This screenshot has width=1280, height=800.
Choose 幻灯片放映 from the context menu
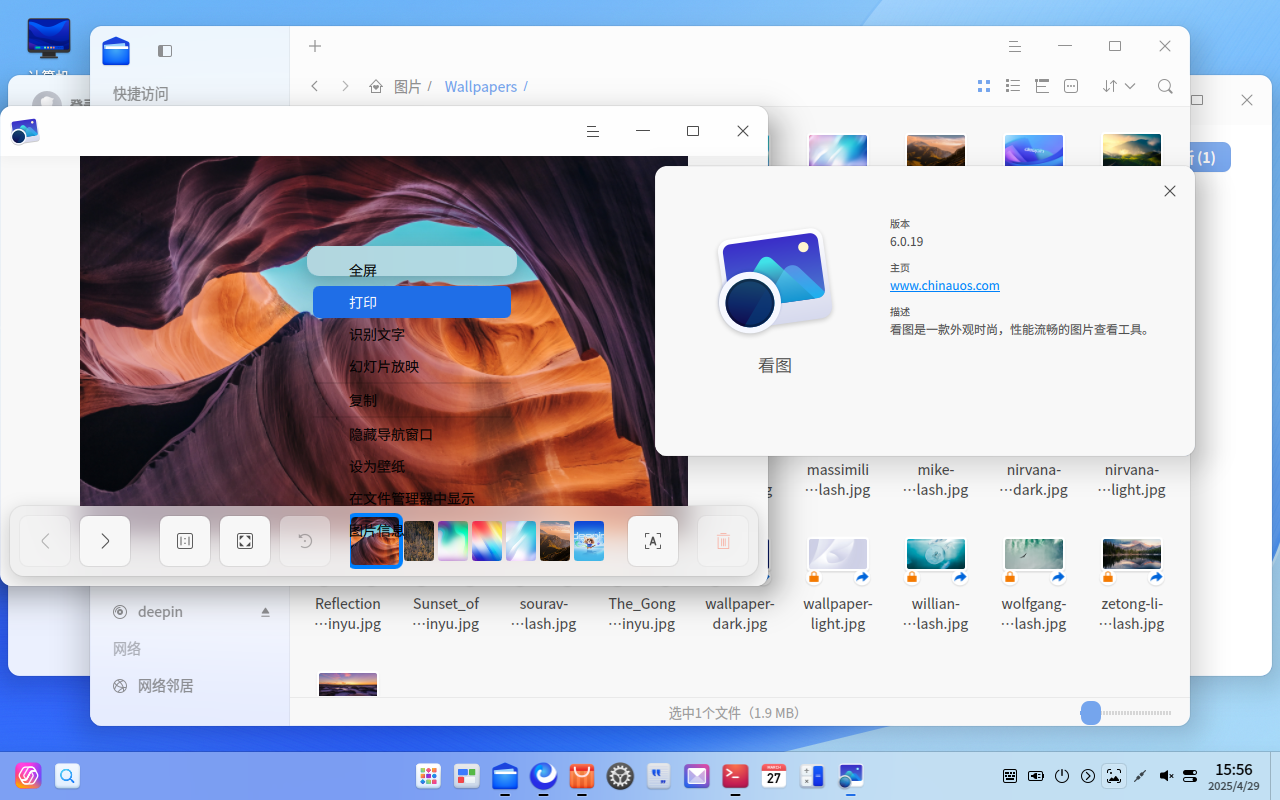pyautogui.click(x=412, y=366)
